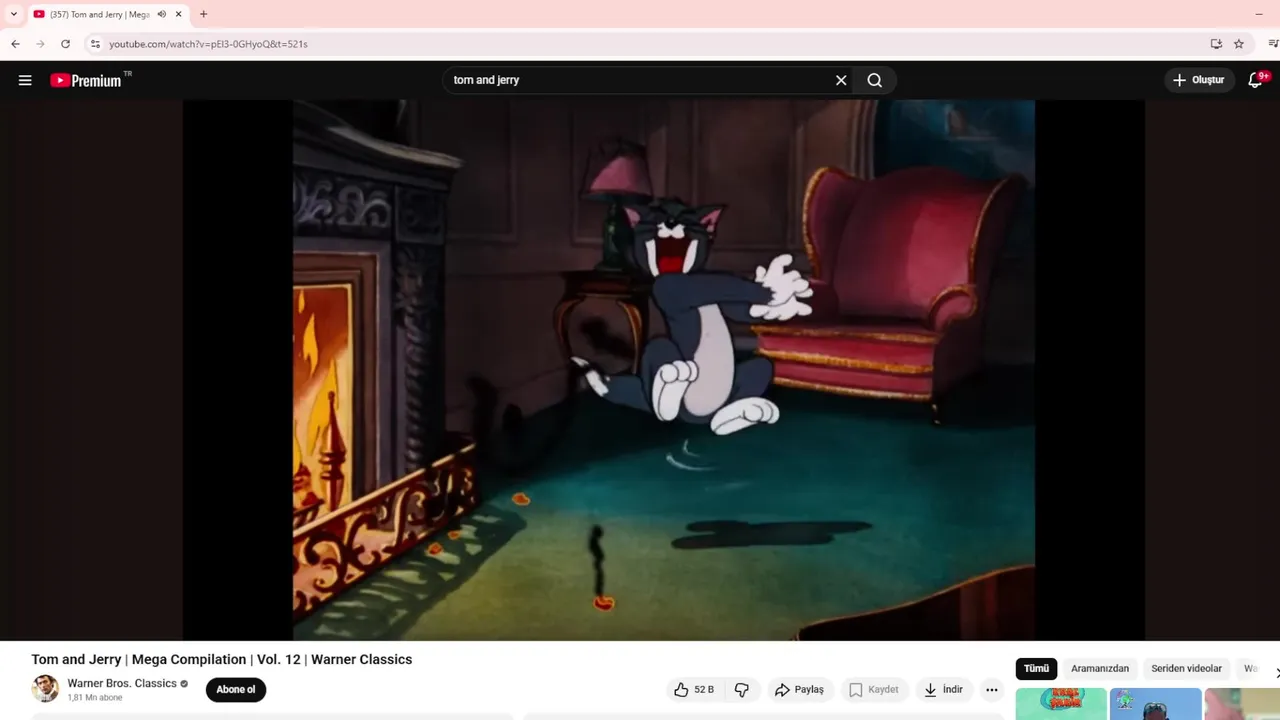This screenshot has height=720, width=1280.
Task: Open the tab search dropdown arrow
Action: pos(13,14)
